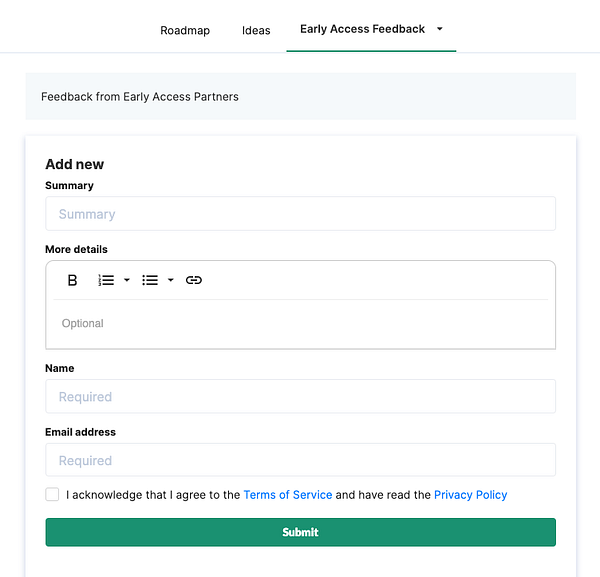Viewport: 600px width, 577px height.
Task: Focus the Summary input field
Action: tap(300, 214)
